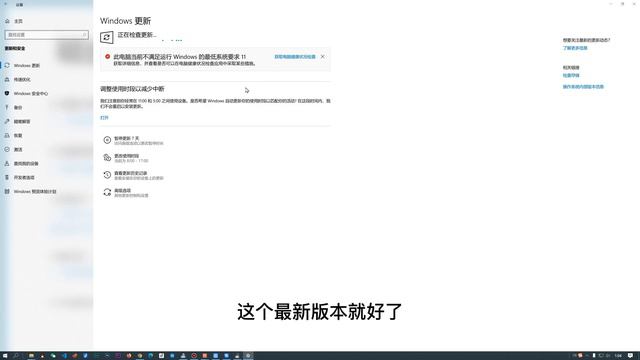Click the taskbar clock
Screen dimensions: 640x360
618,356
